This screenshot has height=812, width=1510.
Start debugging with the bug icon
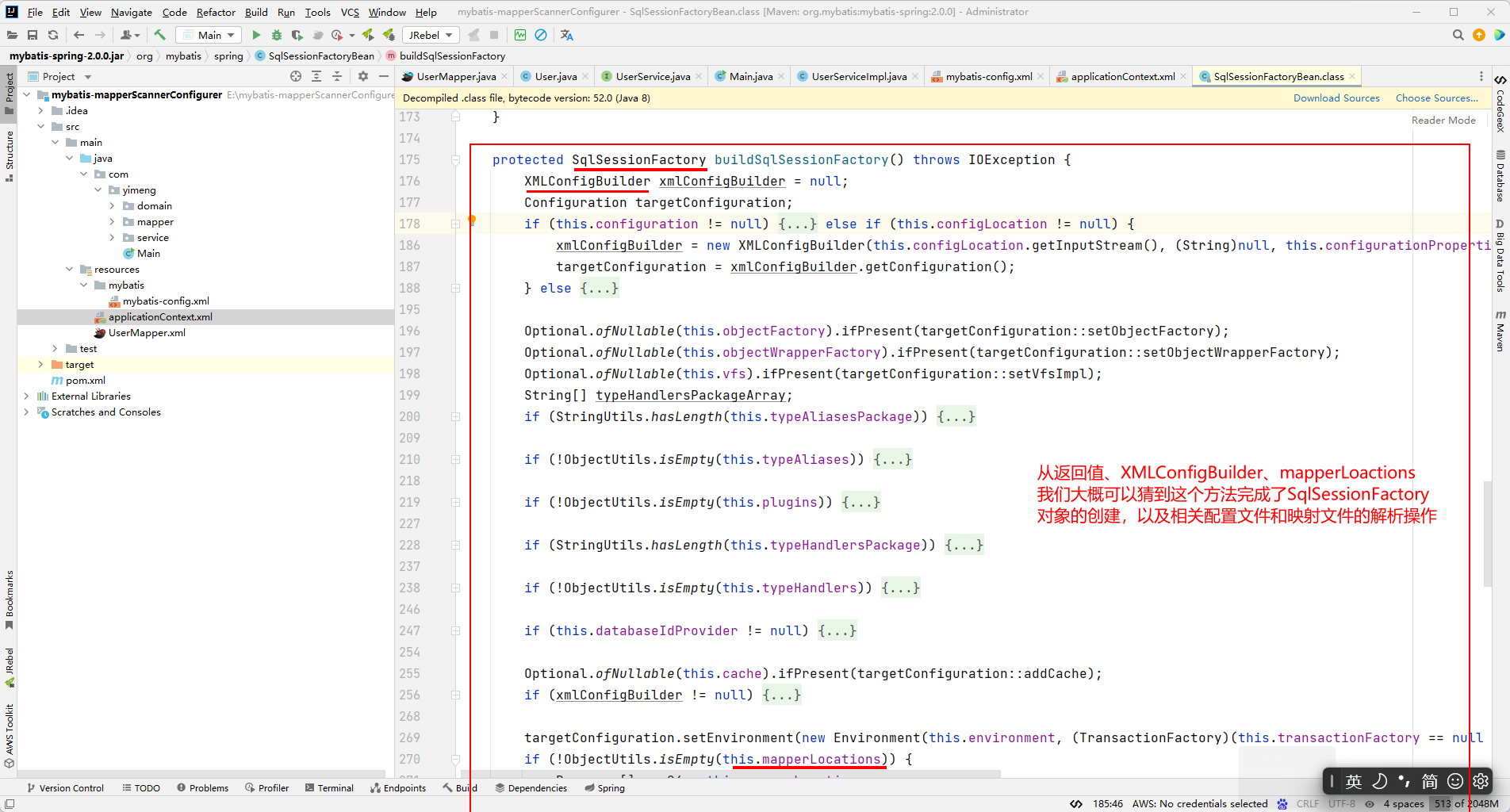click(x=277, y=35)
